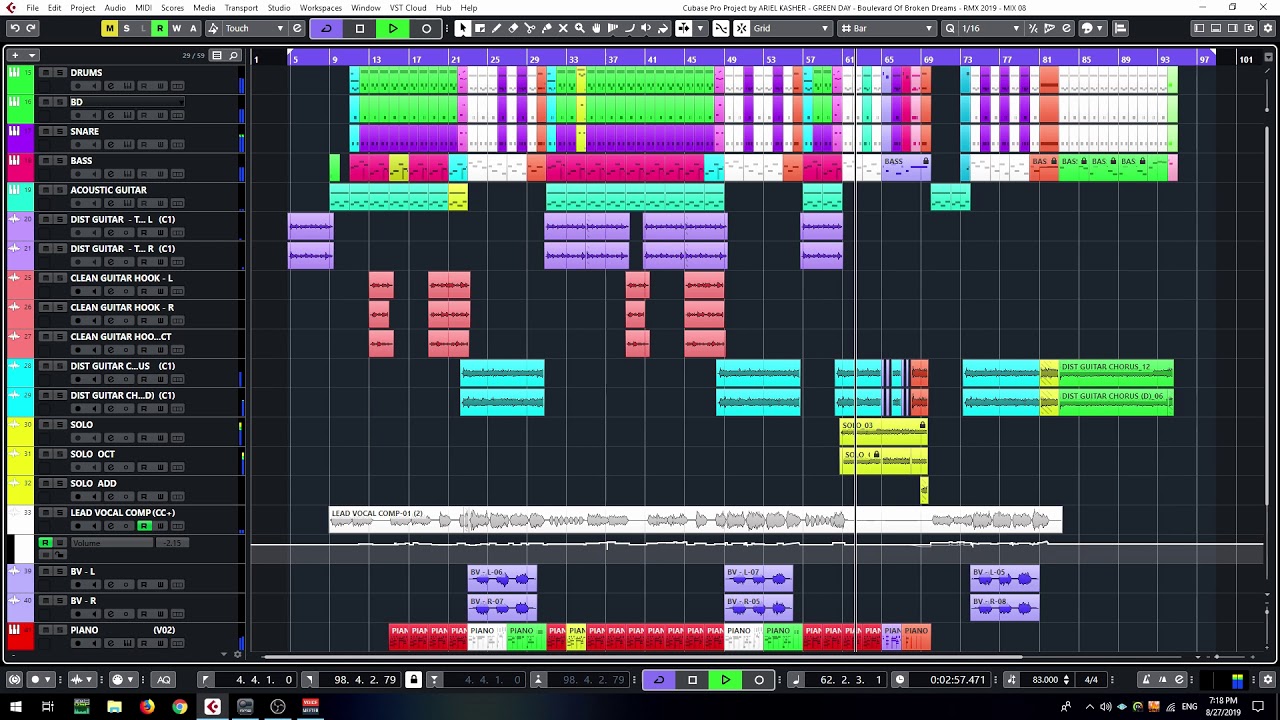Open the Touch automation mode dropdown

click(x=254, y=28)
